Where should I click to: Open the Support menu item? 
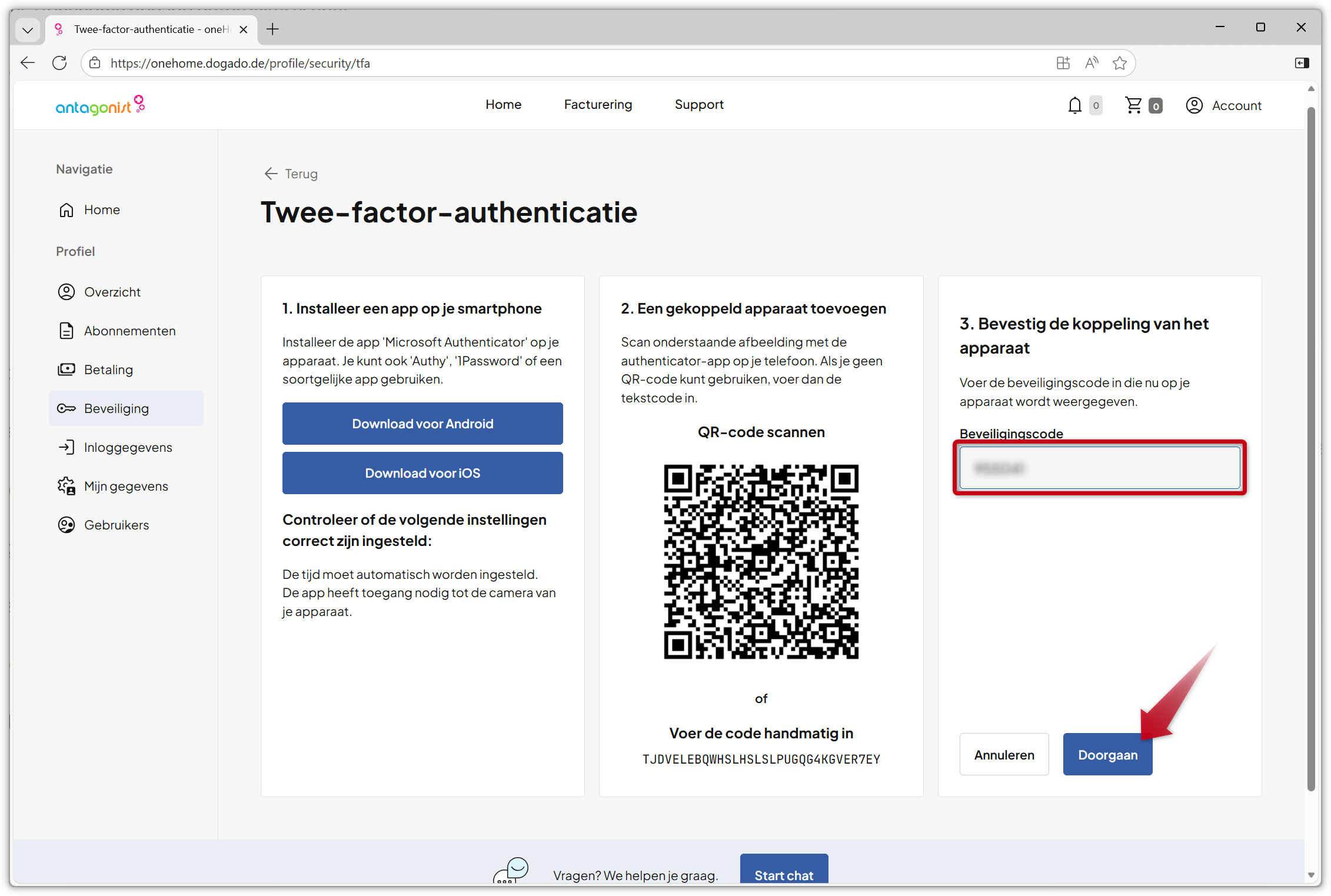pyautogui.click(x=699, y=105)
